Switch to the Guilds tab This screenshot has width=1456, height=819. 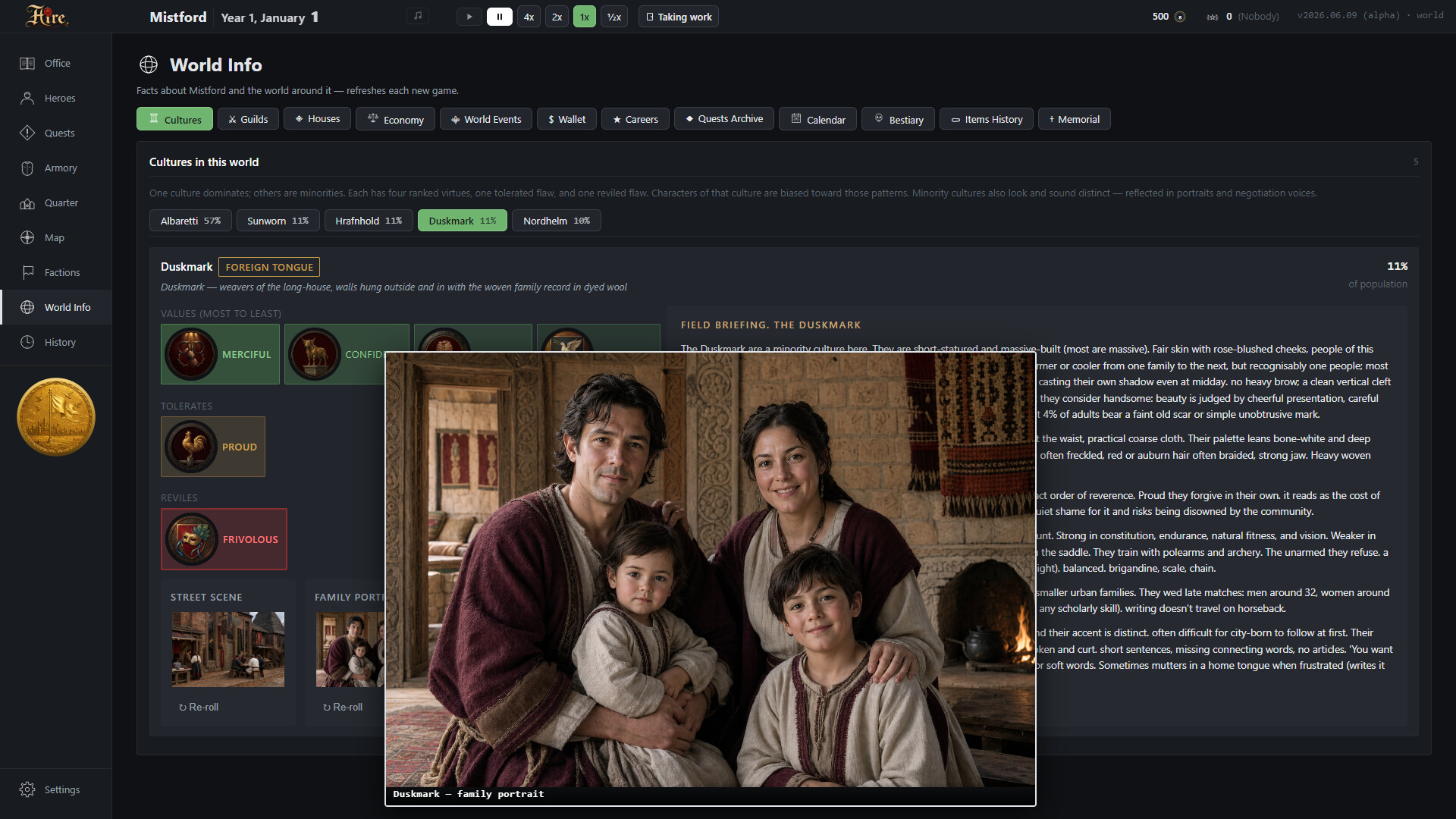click(248, 119)
